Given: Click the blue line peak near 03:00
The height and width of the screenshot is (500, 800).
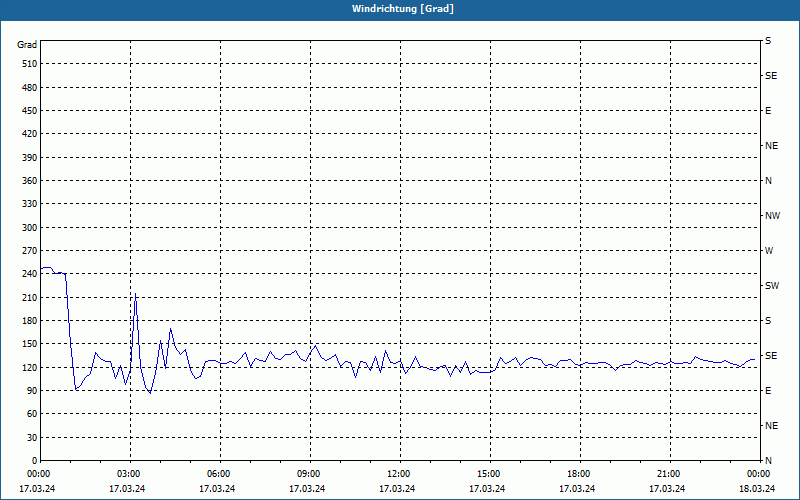Looking at the screenshot, I should click(135, 294).
